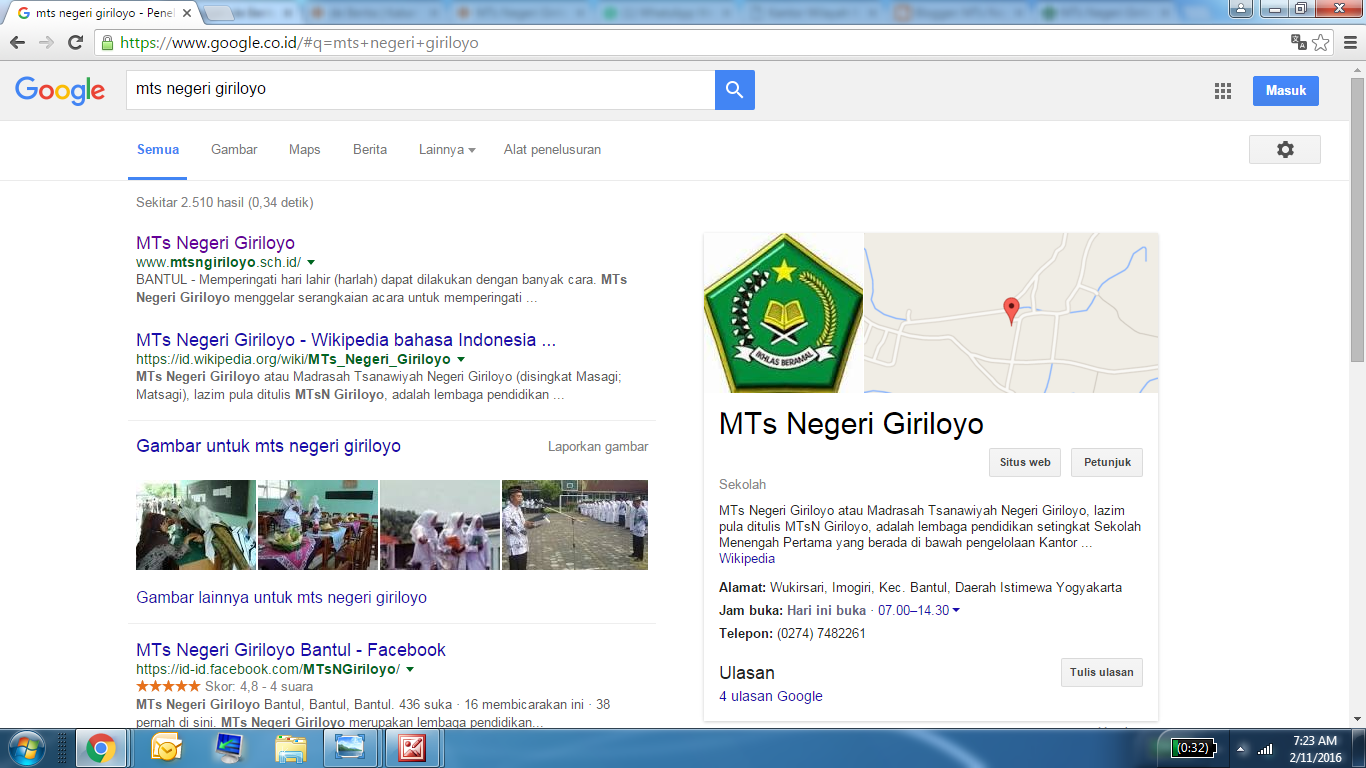The height and width of the screenshot is (768, 1366).
Task: Click the Telepon number (0274) 7482261
Action: 821,633
